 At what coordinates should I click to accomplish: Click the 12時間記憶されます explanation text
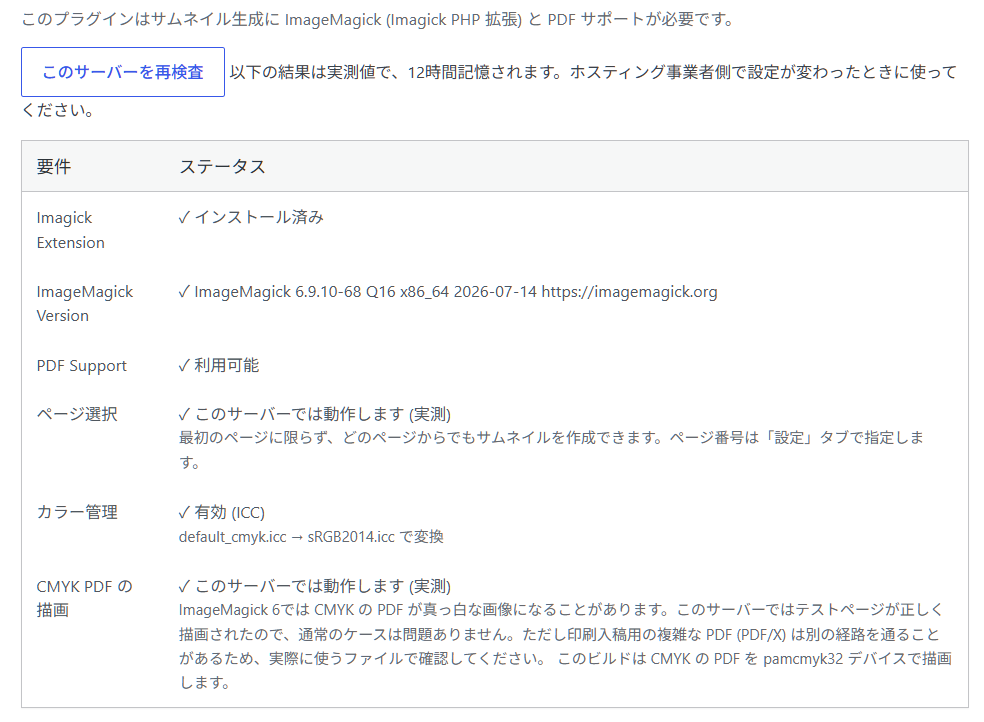pyautogui.click(x=489, y=91)
